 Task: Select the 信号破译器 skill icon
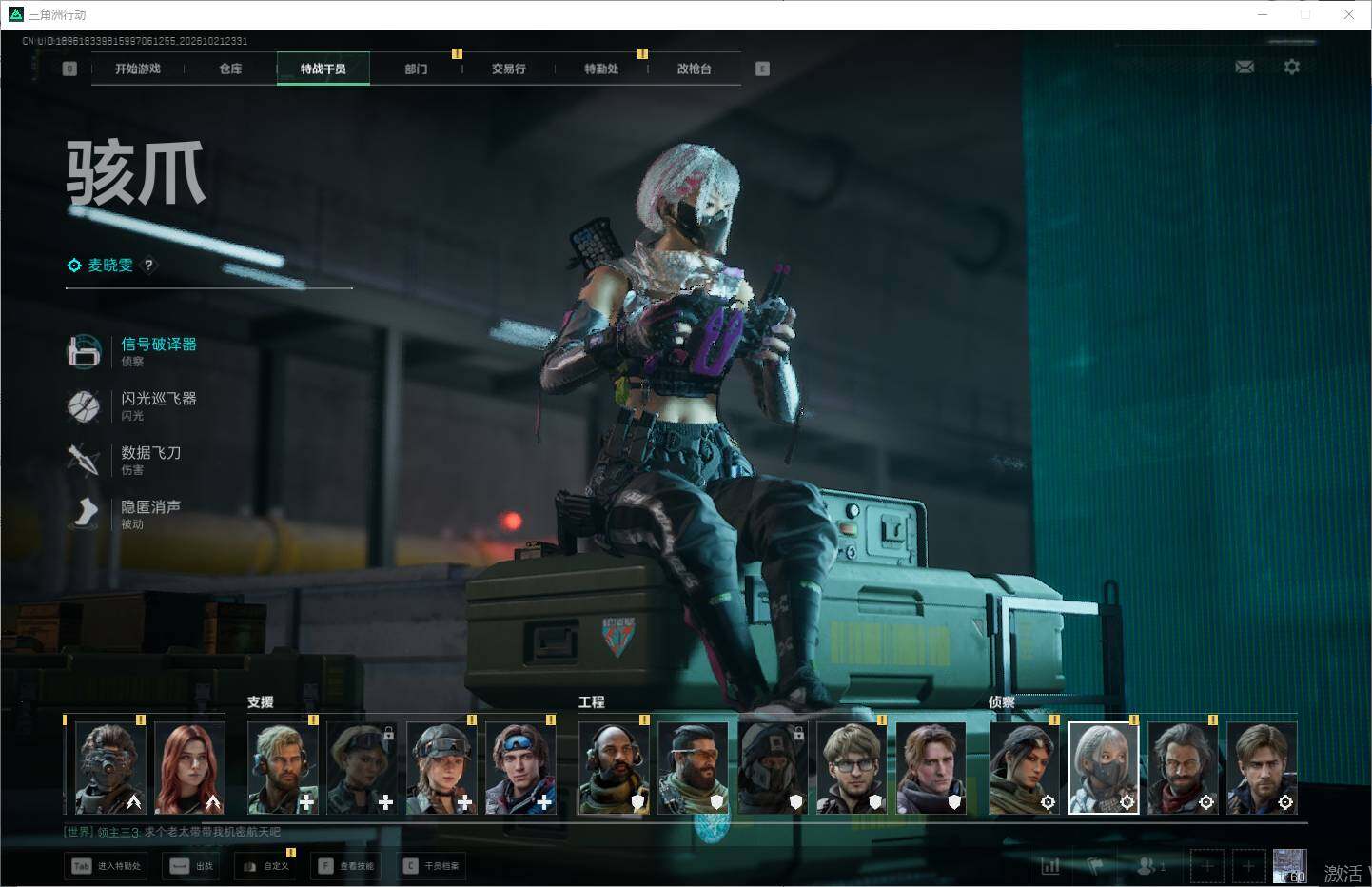(84, 351)
